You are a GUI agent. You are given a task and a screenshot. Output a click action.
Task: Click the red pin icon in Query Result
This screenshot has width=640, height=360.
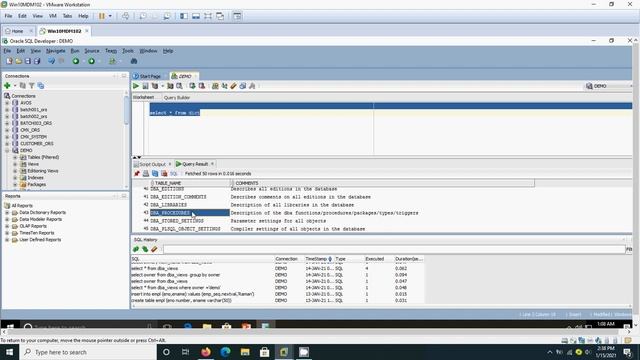point(137,173)
